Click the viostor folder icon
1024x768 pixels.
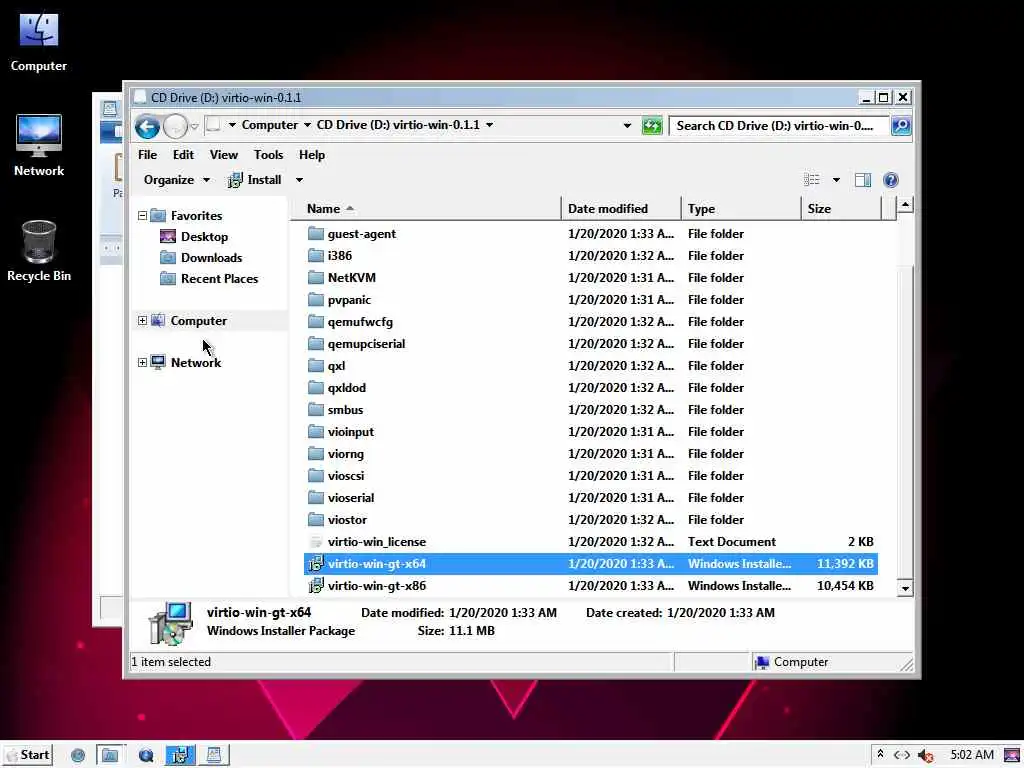point(316,519)
